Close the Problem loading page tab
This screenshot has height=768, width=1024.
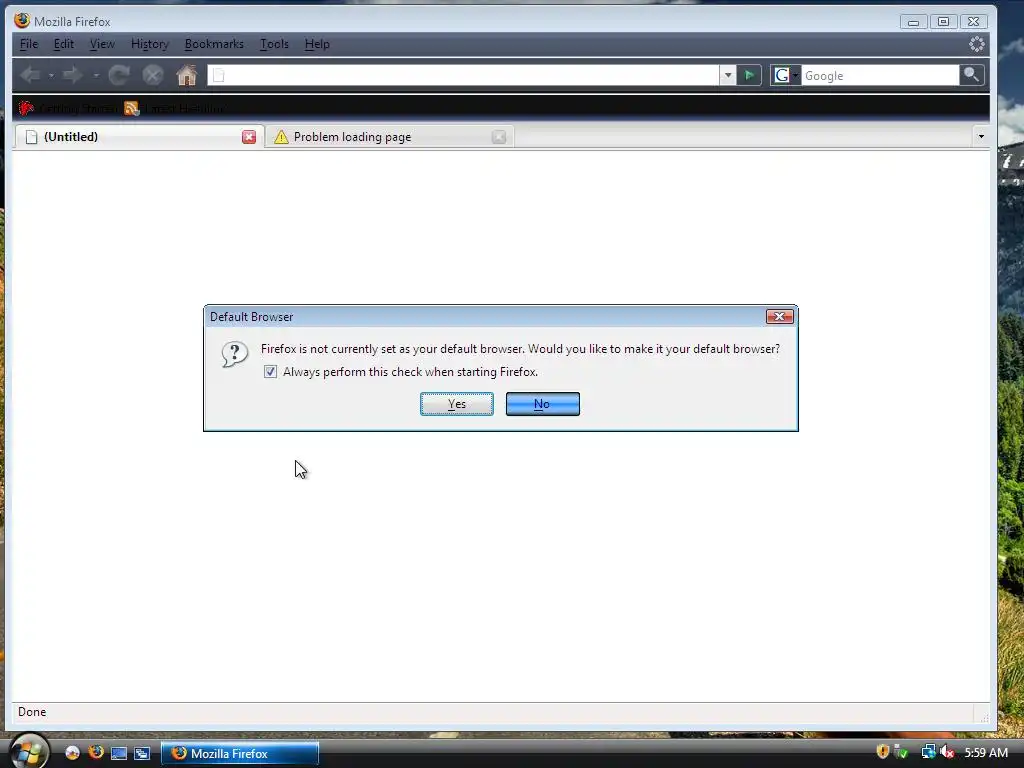499,136
